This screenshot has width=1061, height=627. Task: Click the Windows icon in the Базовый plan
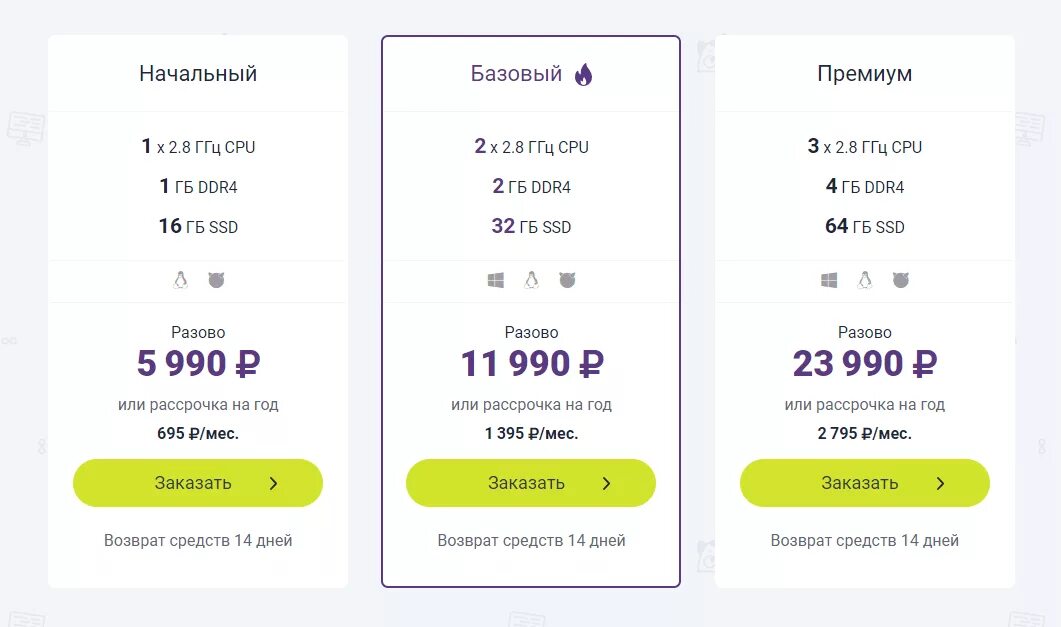coord(496,281)
